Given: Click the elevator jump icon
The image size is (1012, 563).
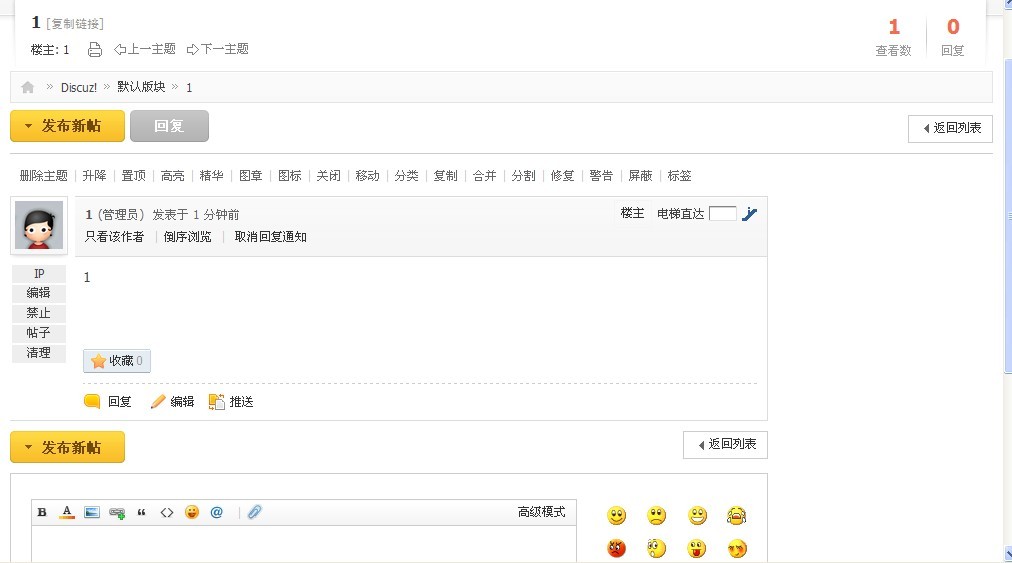Looking at the screenshot, I should pyautogui.click(x=749, y=214).
